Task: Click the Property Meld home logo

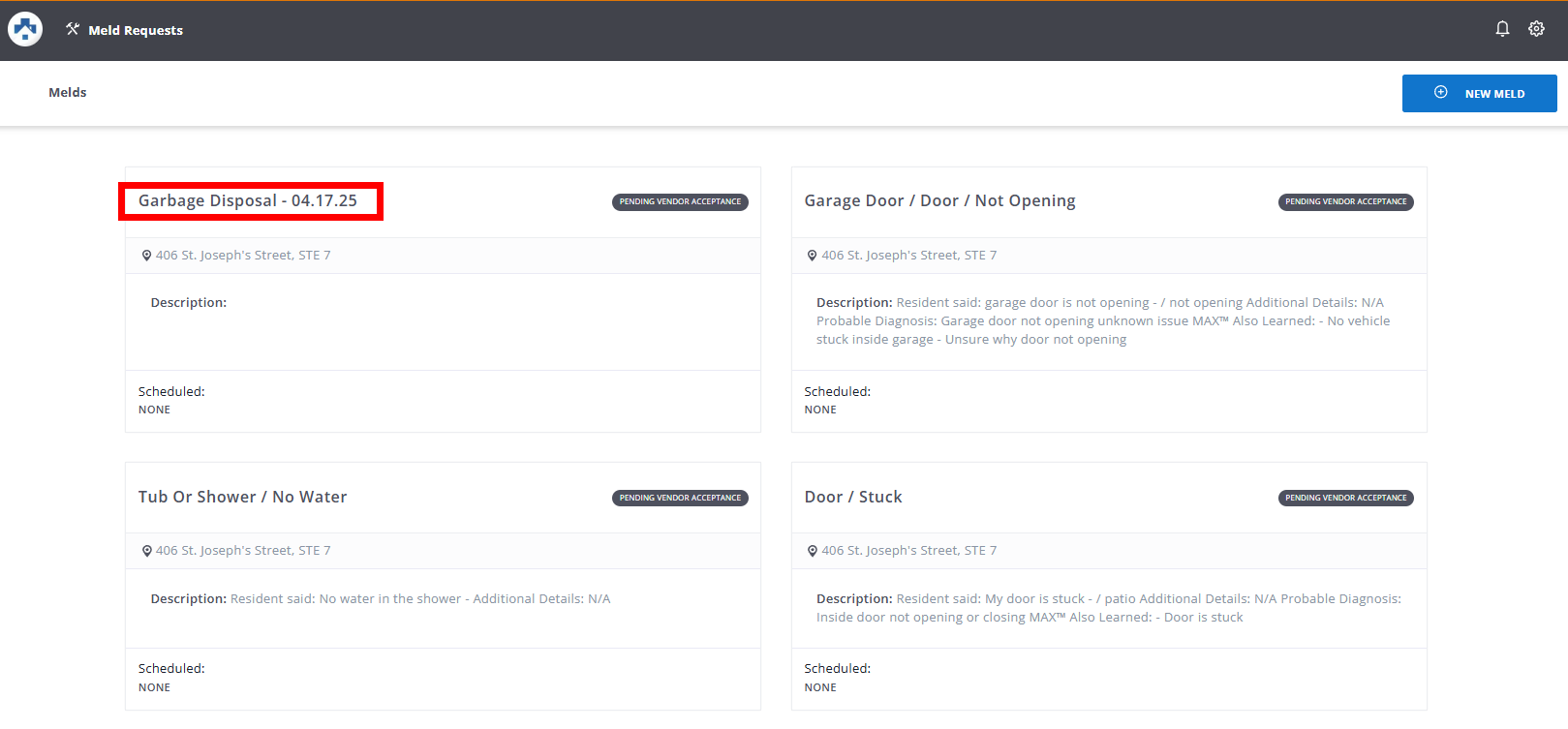Action: (x=25, y=30)
